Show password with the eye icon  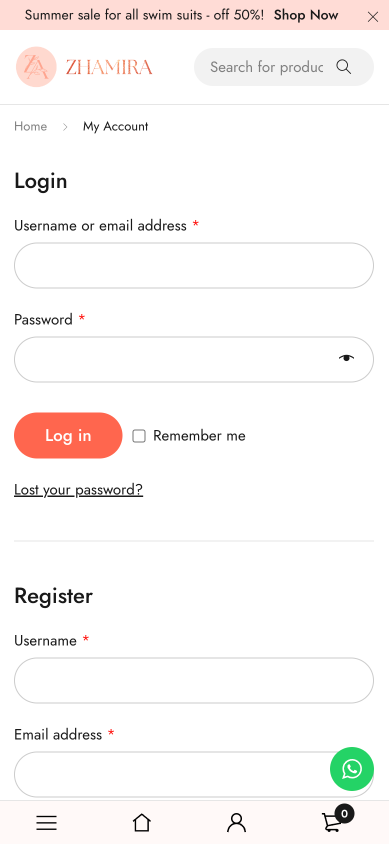click(x=346, y=358)
